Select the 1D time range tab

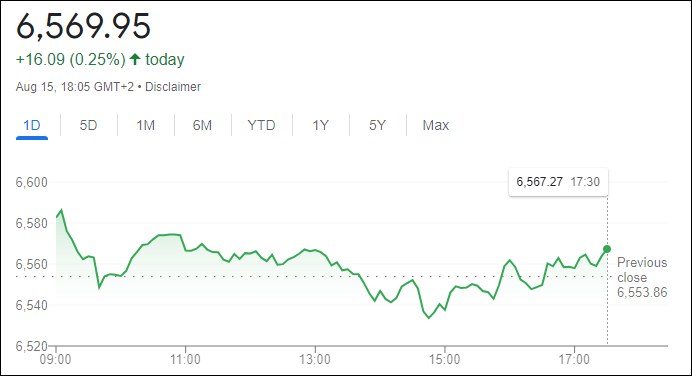[x=32, y=126]
